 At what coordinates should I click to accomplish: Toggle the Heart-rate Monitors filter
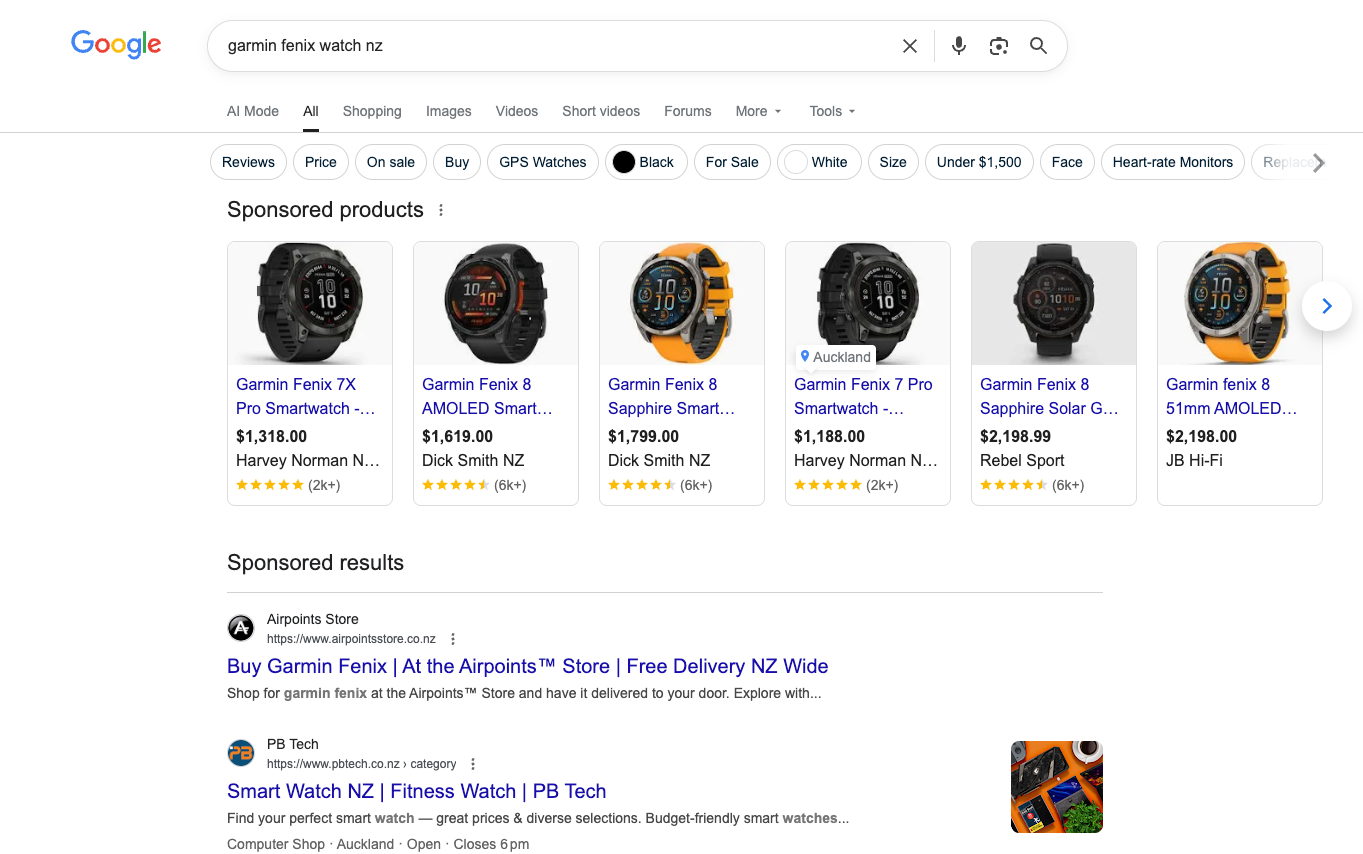pyautogui.click(x=1172, y=162)
